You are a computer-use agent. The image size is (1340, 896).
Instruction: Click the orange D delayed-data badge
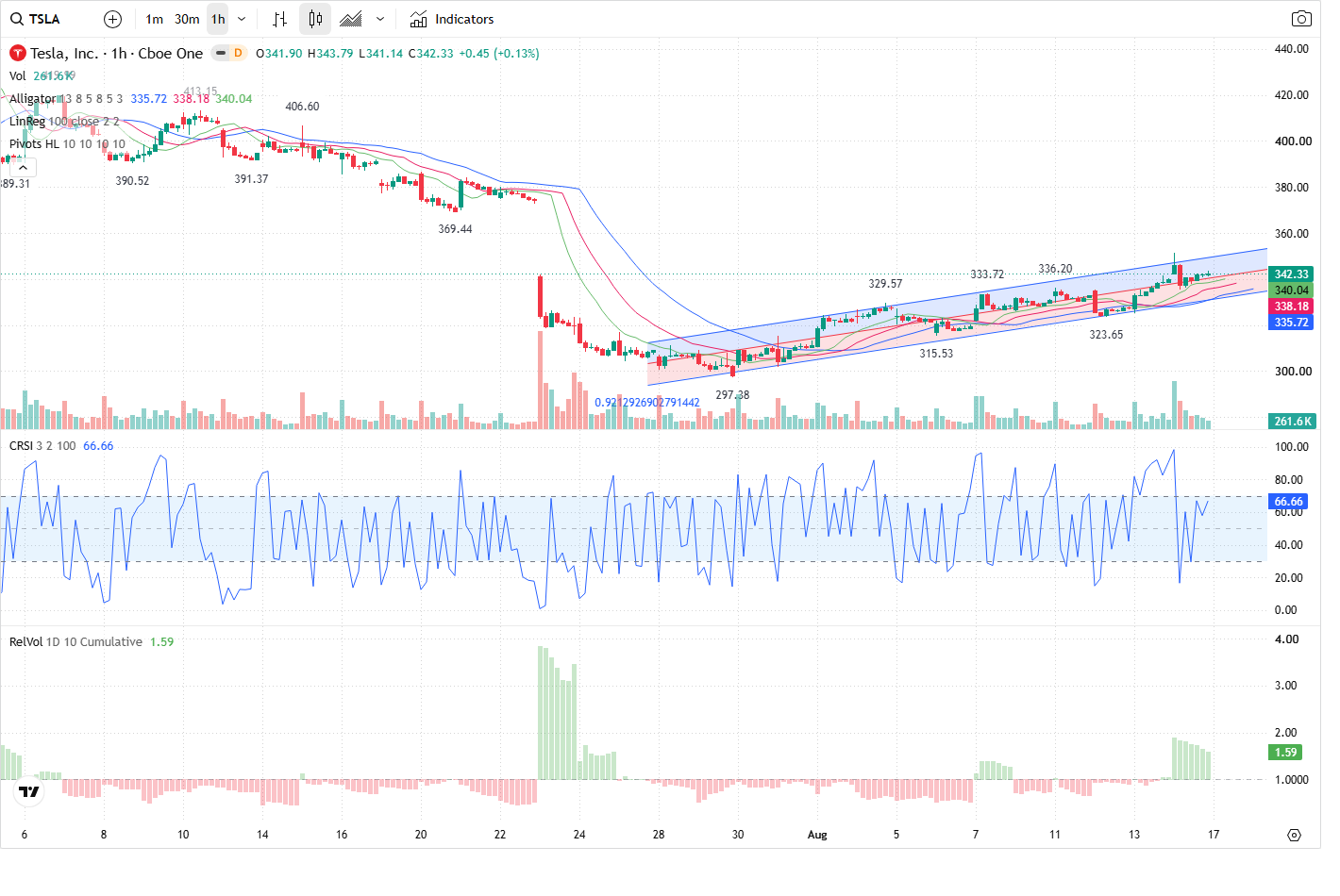tap(238, 54)
